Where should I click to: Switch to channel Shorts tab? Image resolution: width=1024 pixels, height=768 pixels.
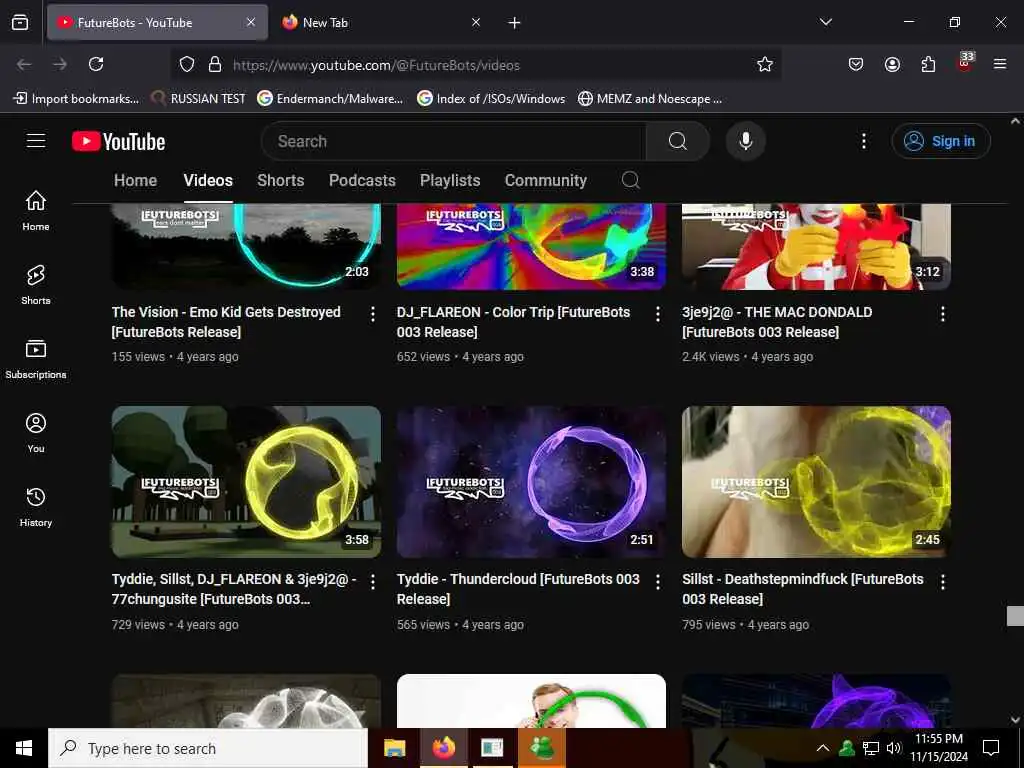pos(281,180)
